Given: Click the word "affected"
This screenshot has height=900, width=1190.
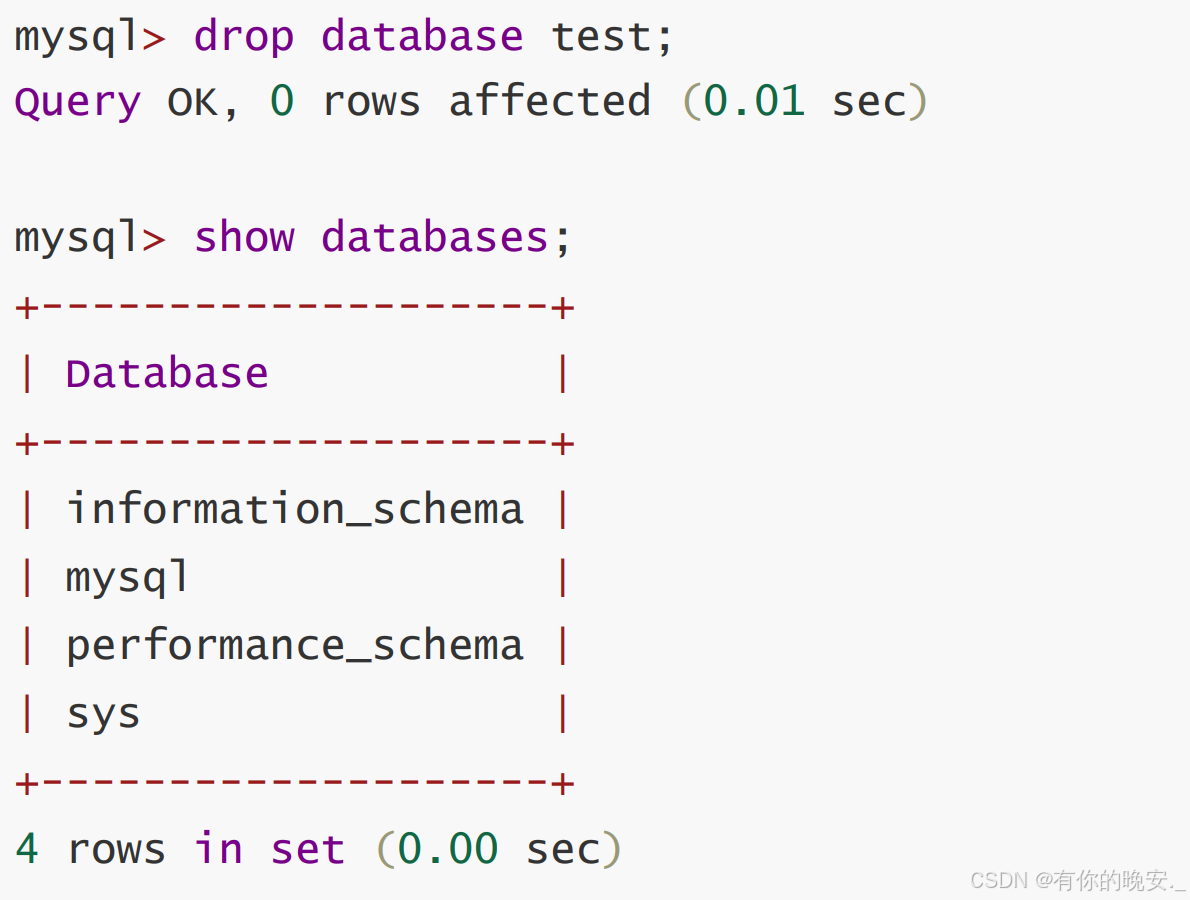Looking at the screenshot, I should [x=549, y=103].
